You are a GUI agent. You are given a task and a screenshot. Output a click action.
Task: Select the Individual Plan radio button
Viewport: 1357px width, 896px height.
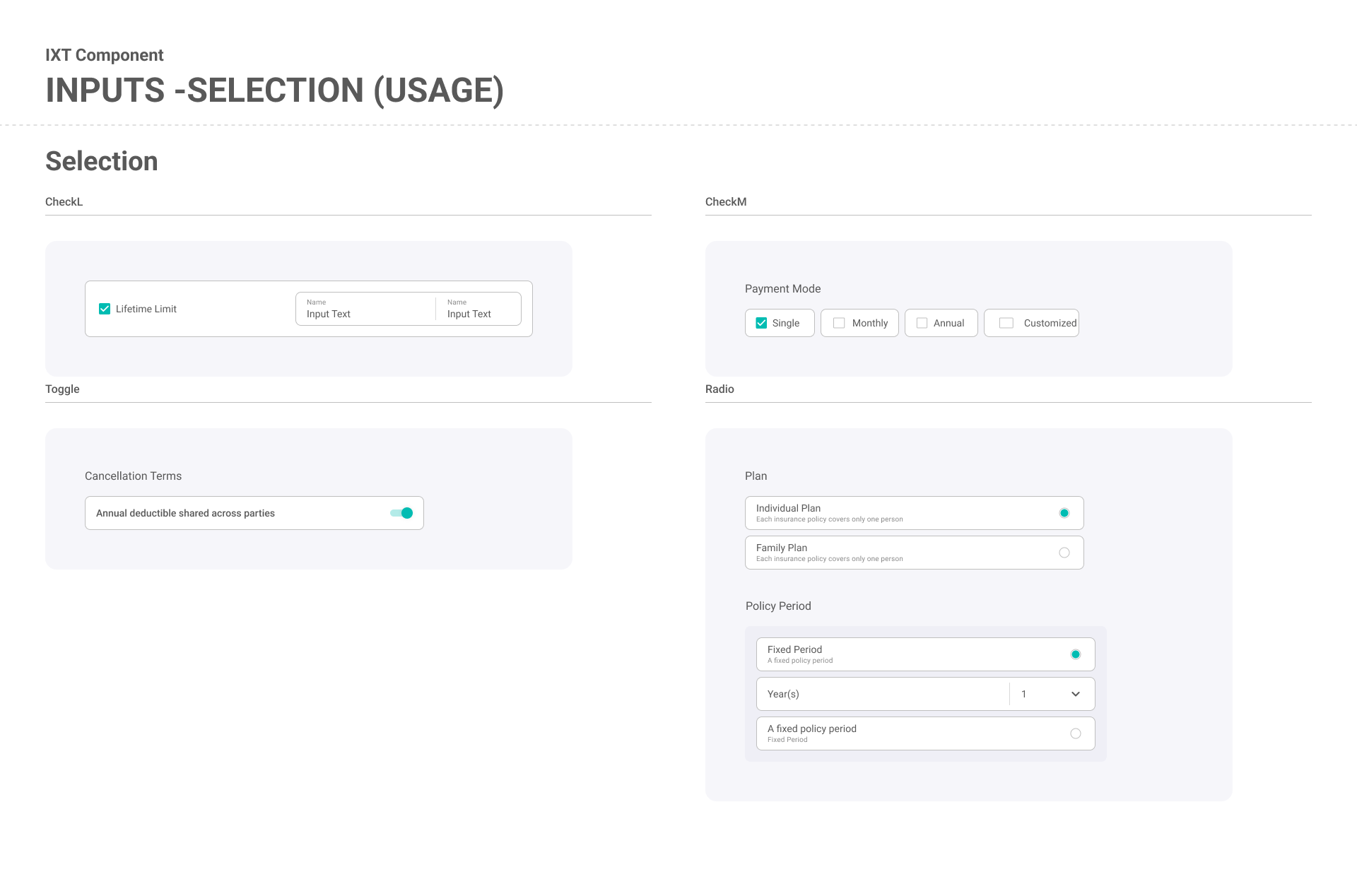click(x=1064, y=513)
